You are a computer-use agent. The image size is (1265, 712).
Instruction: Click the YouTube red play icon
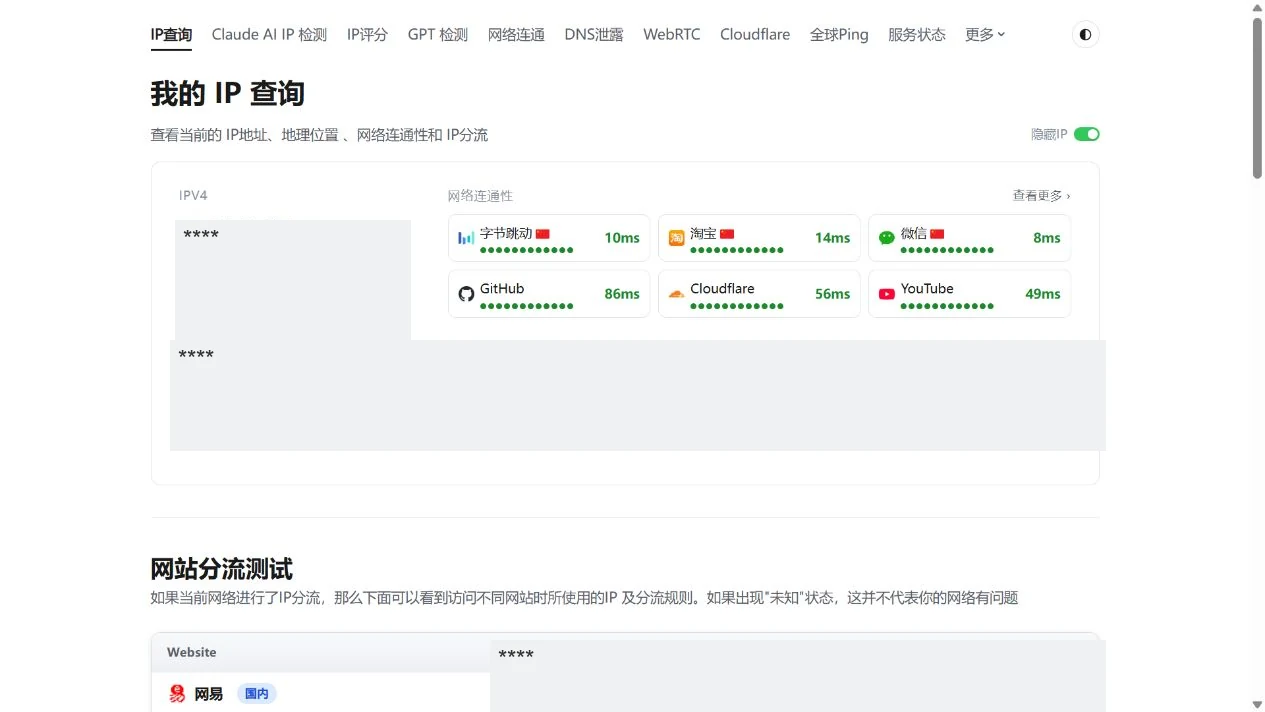(887, 294)
